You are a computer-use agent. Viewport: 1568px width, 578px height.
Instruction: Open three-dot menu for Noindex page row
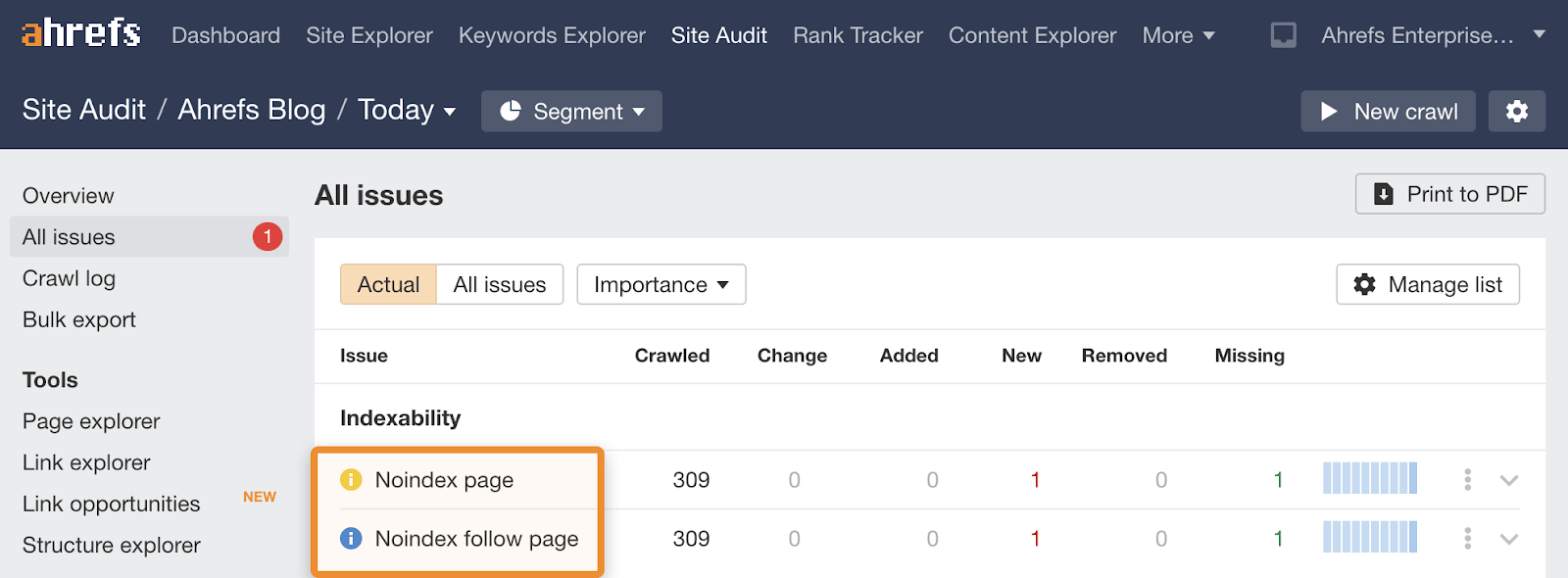[1467, 480]
